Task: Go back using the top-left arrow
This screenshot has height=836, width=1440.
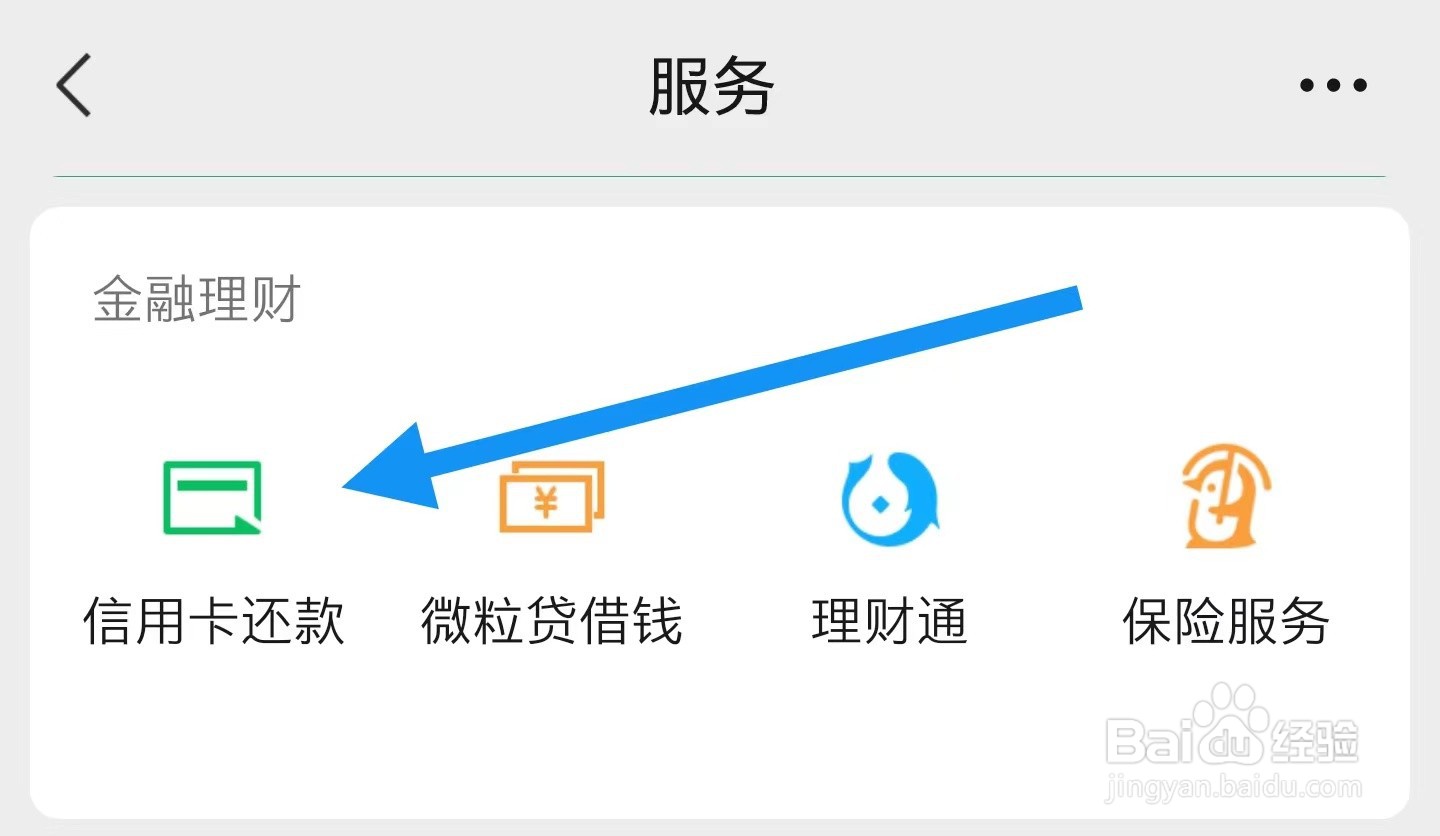Action: [x=74, y=85]
